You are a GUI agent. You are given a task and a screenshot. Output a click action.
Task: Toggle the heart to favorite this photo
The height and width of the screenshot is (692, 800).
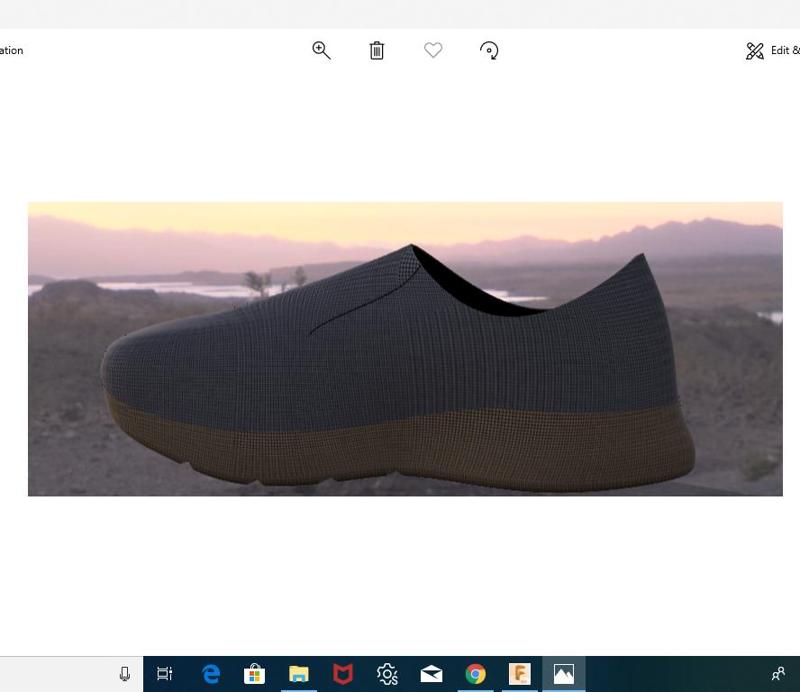[x=432, y=50]
